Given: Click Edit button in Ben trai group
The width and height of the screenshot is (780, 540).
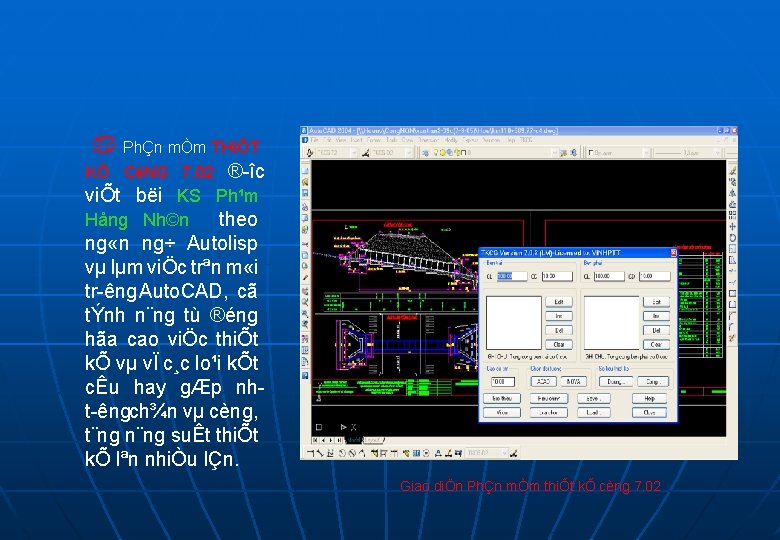Looking at the screenshot, I should tap(559, 302).
